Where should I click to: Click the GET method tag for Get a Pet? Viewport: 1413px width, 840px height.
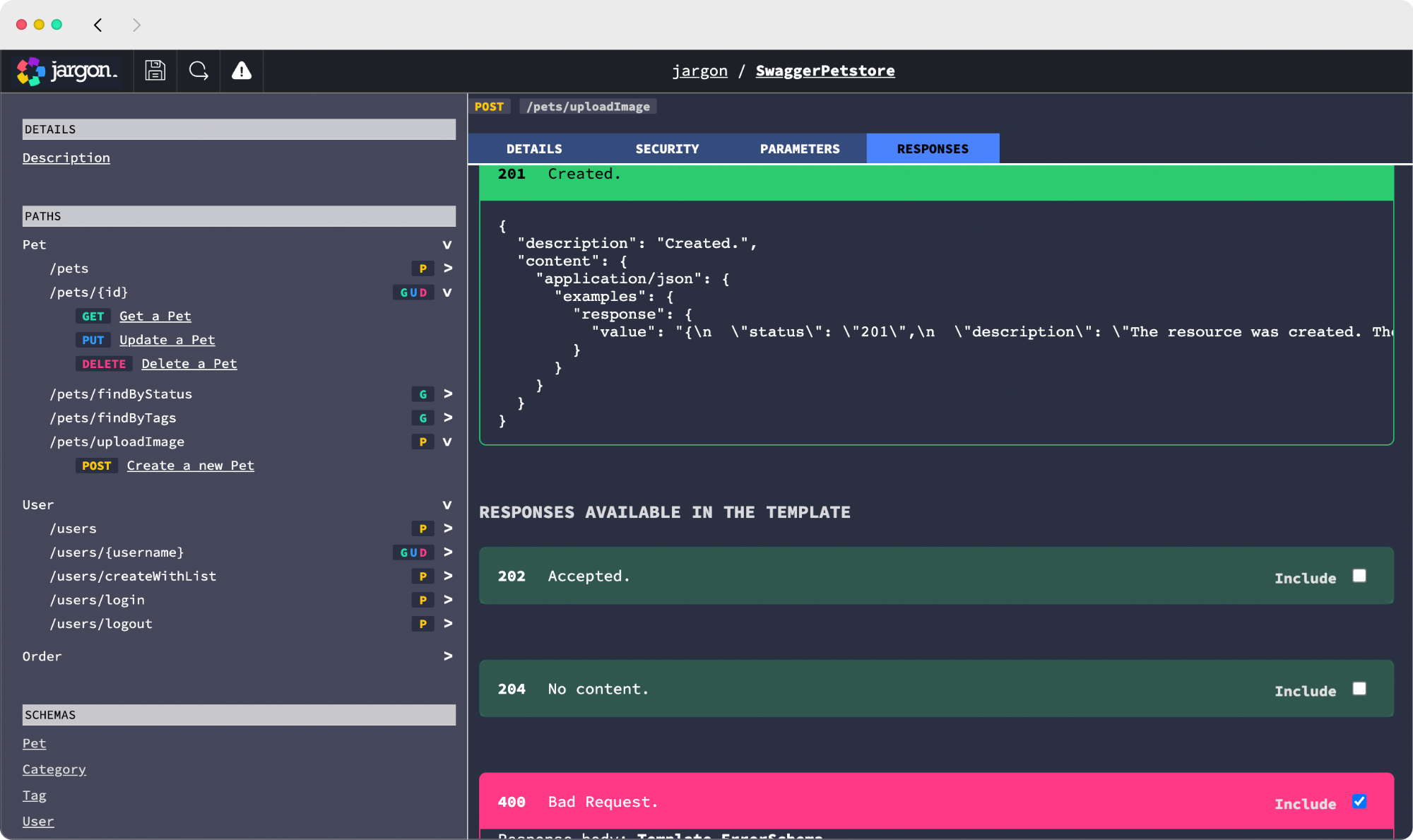(93, 317)
